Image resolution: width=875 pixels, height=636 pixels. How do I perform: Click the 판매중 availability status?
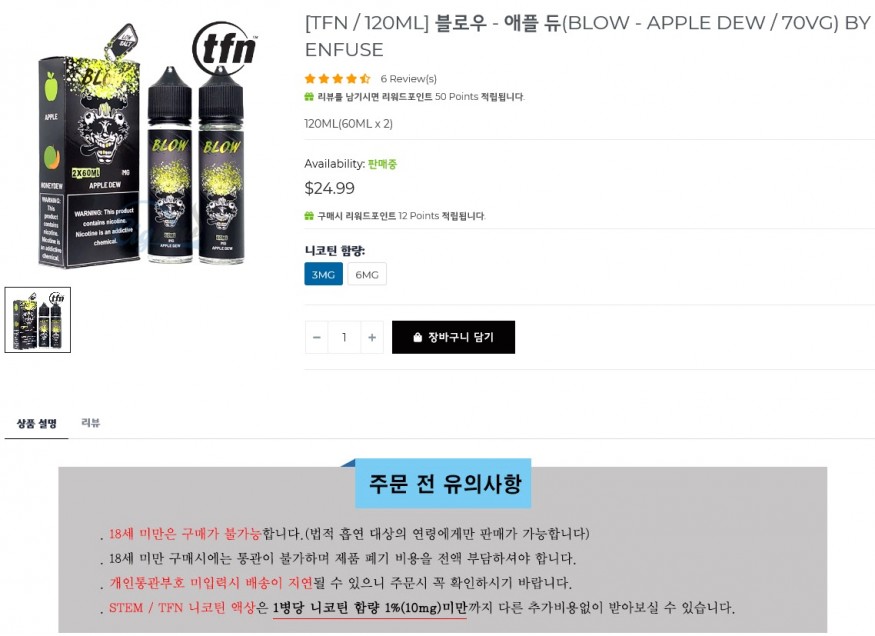[382, 164]
